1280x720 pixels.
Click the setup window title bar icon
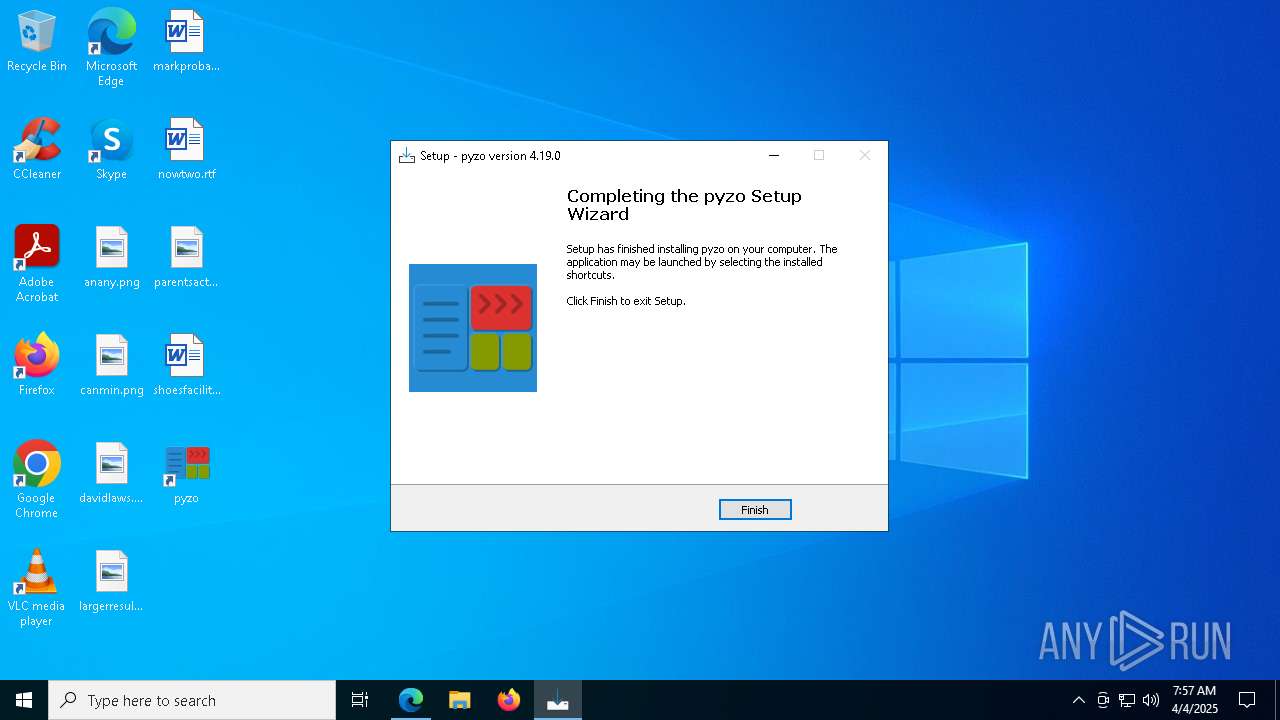406,156
